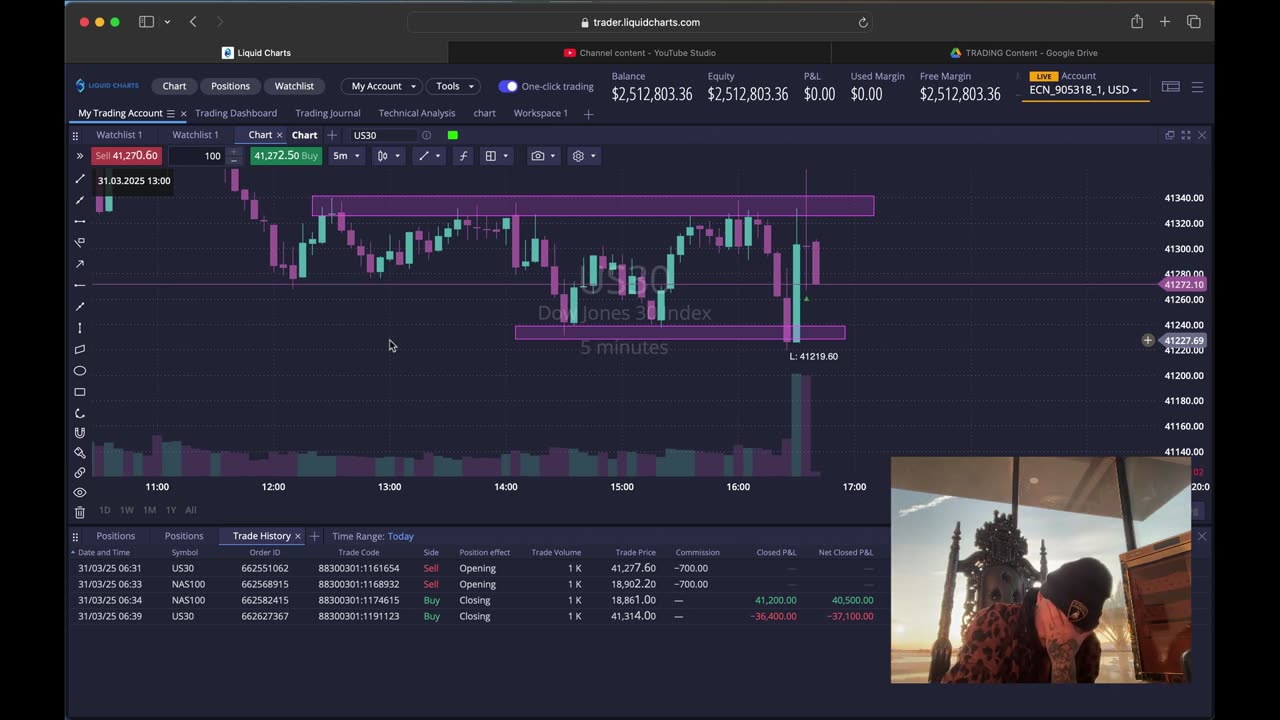The width and height of the screenshot is (1280, 720).
Task: Toggle One-click trading switch
Action: (508, 86)
